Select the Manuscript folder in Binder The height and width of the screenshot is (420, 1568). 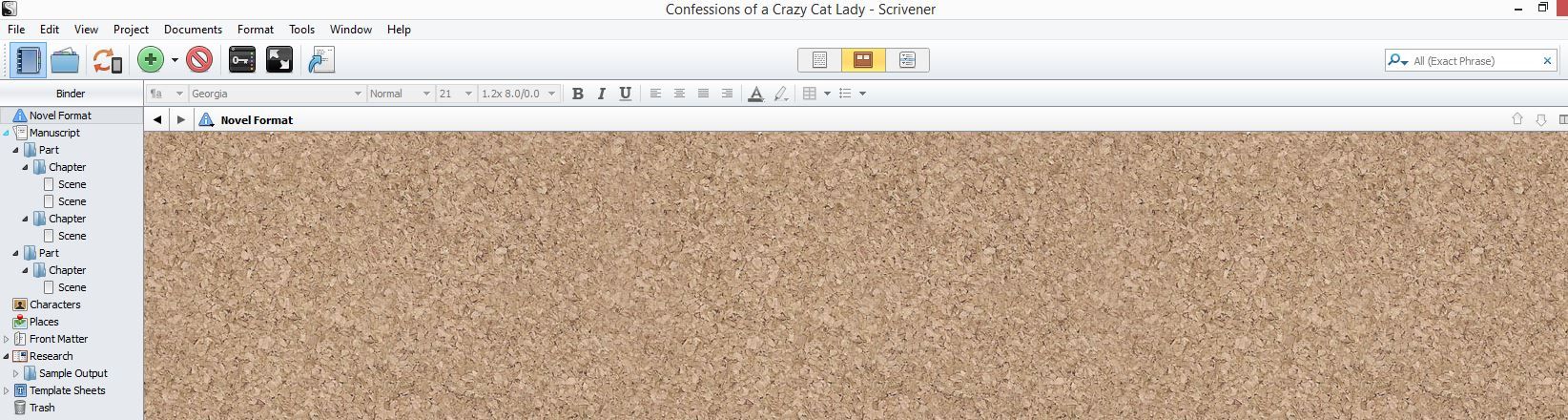pyautogui.click(x=54, y=133)
